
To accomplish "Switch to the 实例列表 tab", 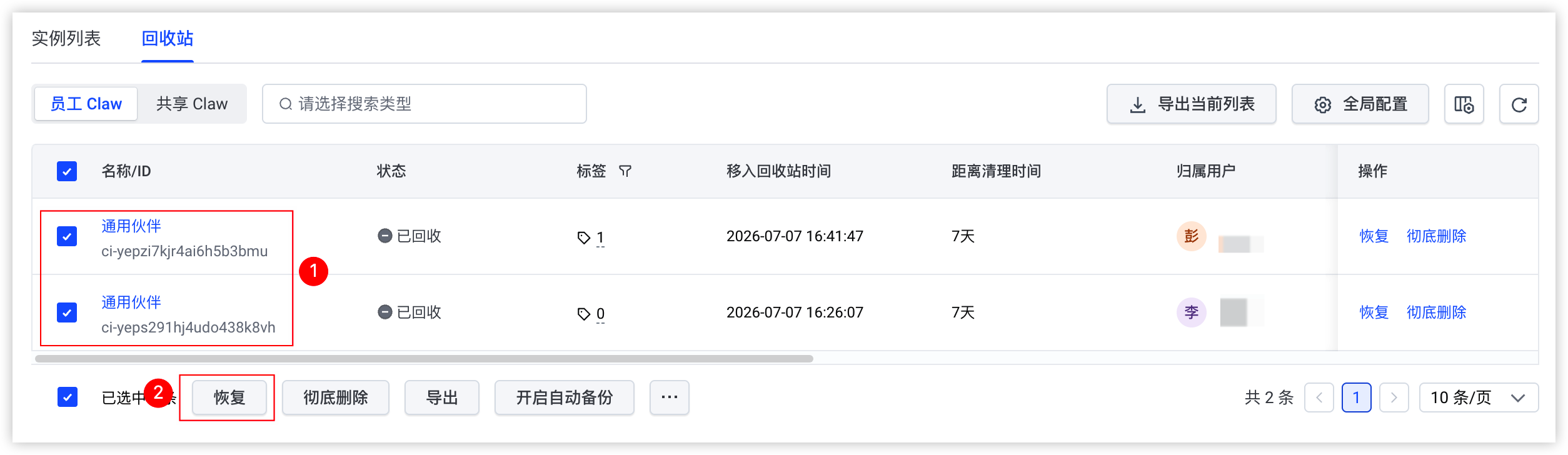I will click(66, 39).
